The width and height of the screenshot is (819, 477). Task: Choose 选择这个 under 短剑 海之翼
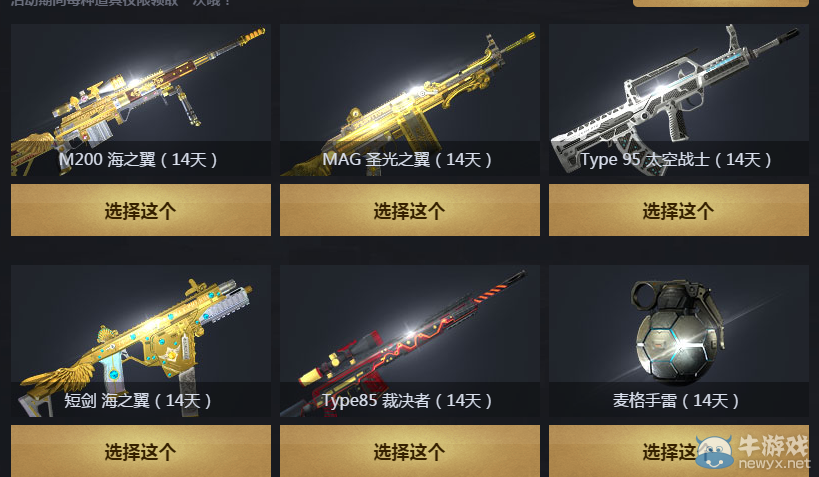141,451
